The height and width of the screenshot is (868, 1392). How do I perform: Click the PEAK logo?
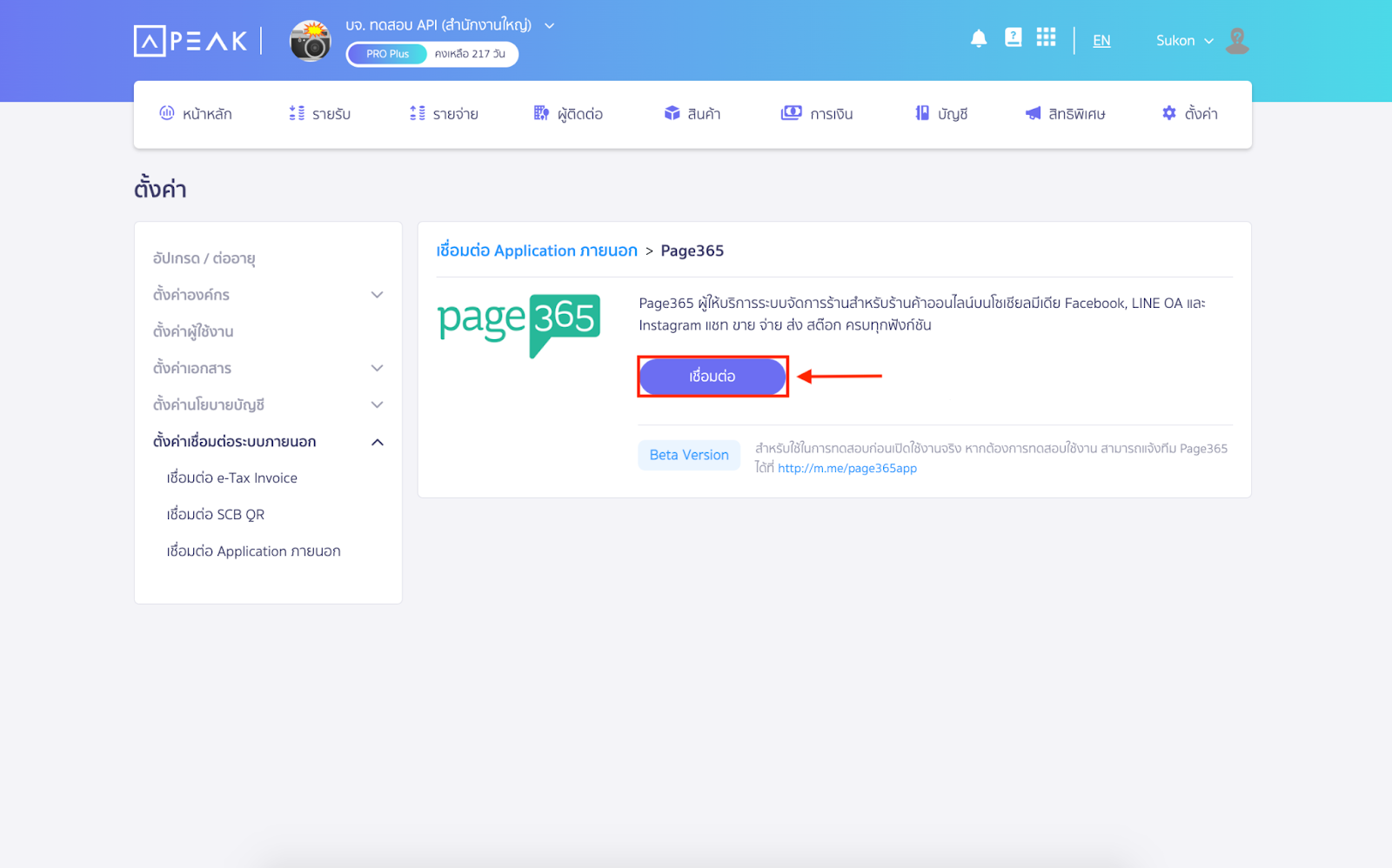[191, 41]
